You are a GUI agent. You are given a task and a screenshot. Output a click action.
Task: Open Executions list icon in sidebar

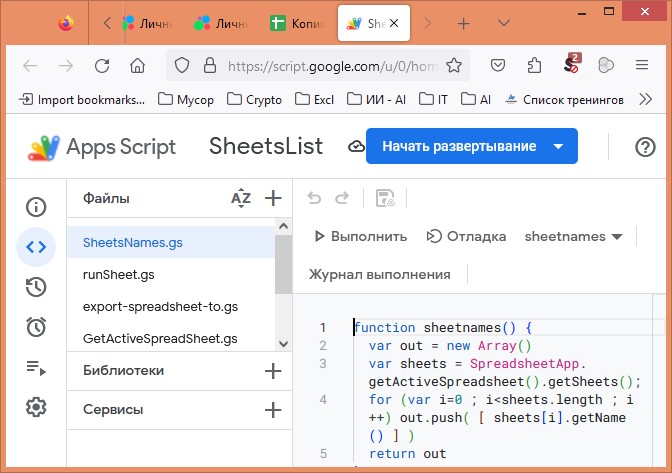coord(36,367)
